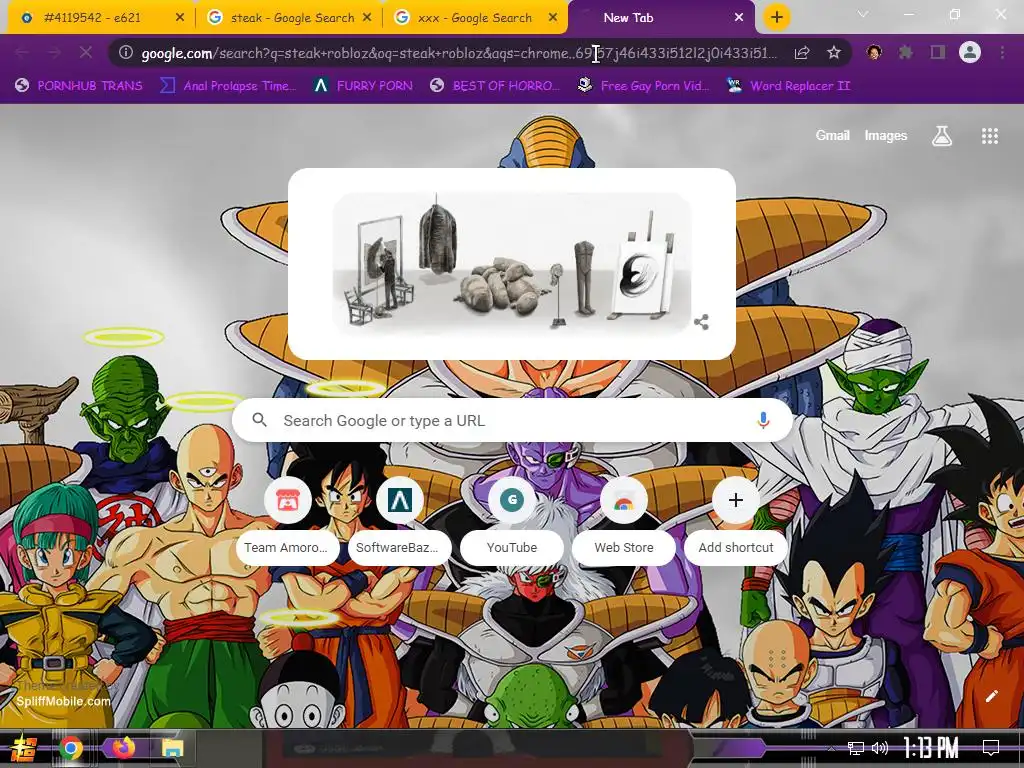Customize this page with the pencil icon
The width and height of the screenshot is (1024, 768).
point(991,696)
